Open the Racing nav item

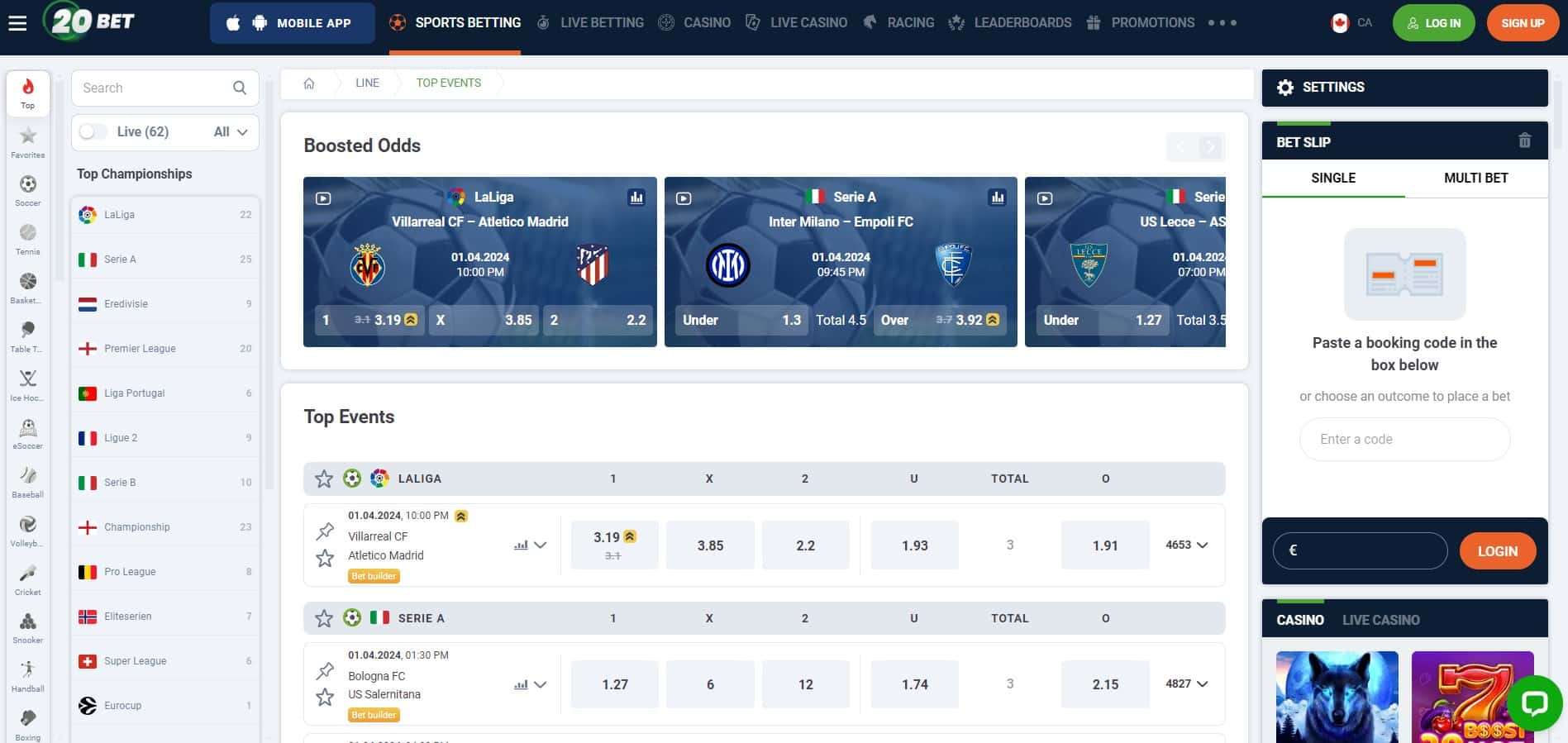[898, 23]
